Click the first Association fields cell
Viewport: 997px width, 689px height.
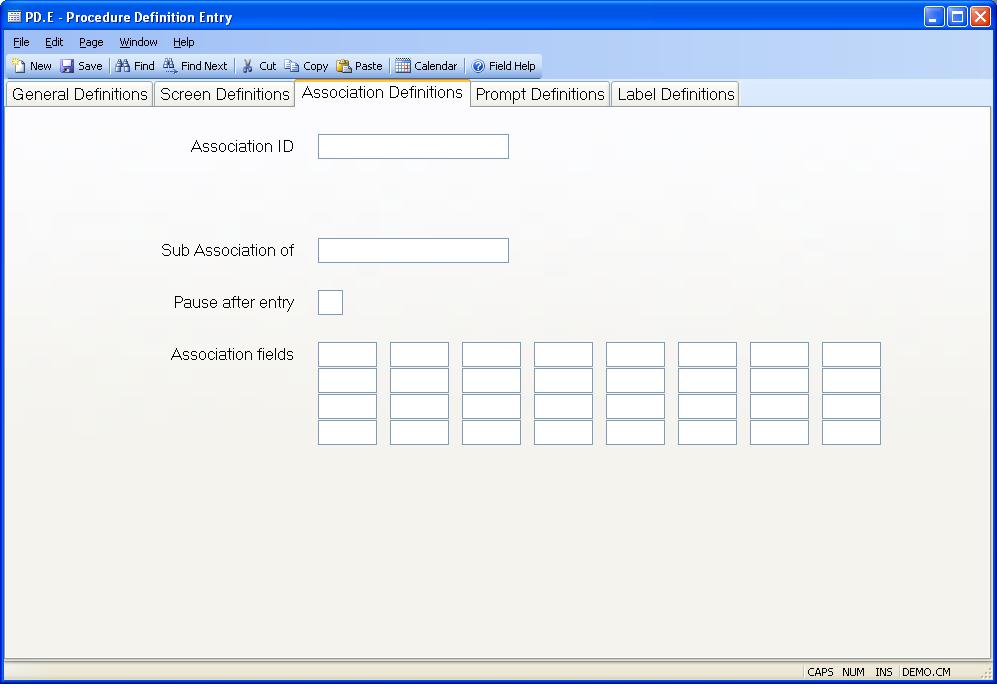[x=347, y=355]
